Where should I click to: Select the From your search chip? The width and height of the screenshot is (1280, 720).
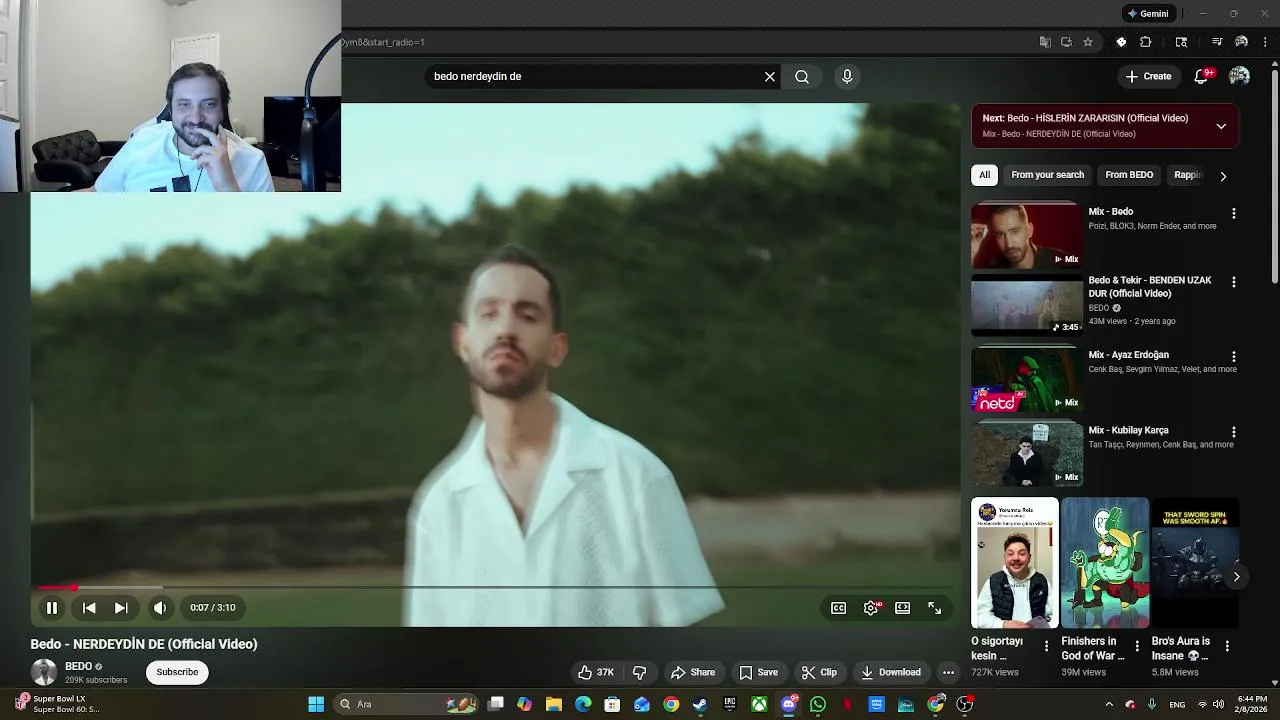tap(1047, 175)
